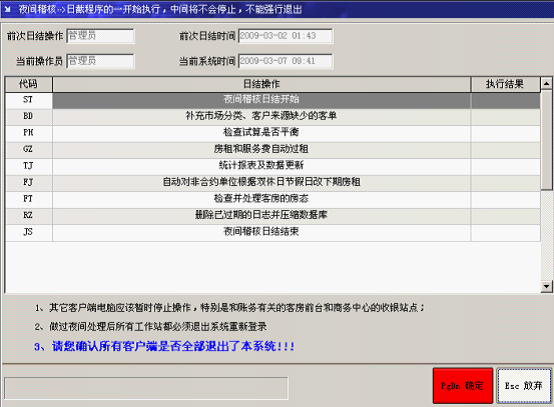
Task: Click the 代码 column header
Action: pos(28,84)
